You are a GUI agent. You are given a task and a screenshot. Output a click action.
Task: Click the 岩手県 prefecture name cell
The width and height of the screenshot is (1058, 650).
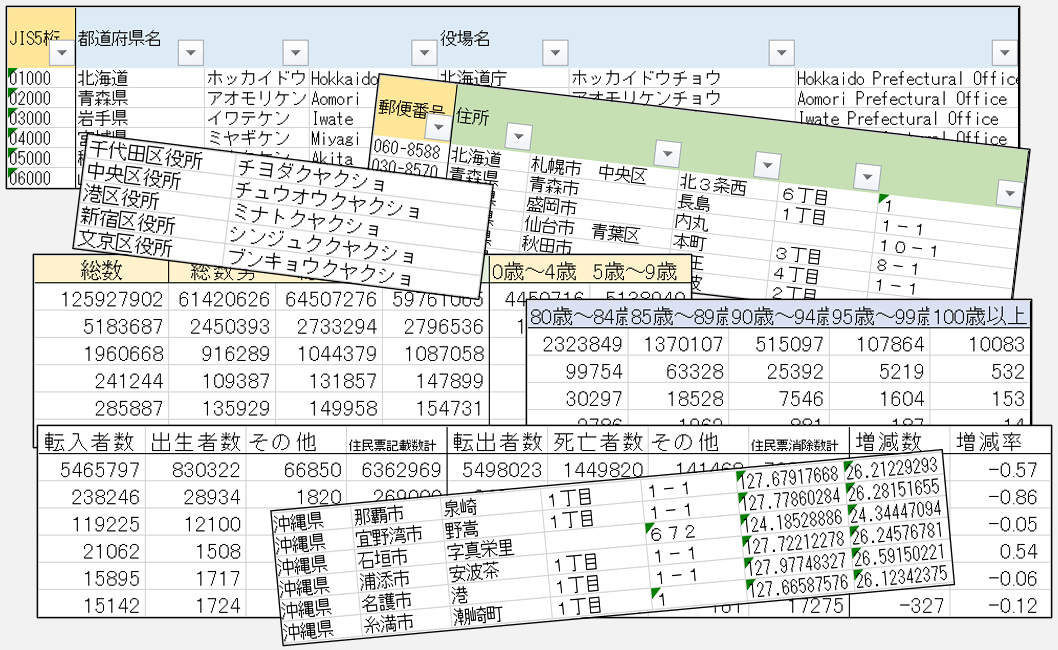tap(103, 118)
